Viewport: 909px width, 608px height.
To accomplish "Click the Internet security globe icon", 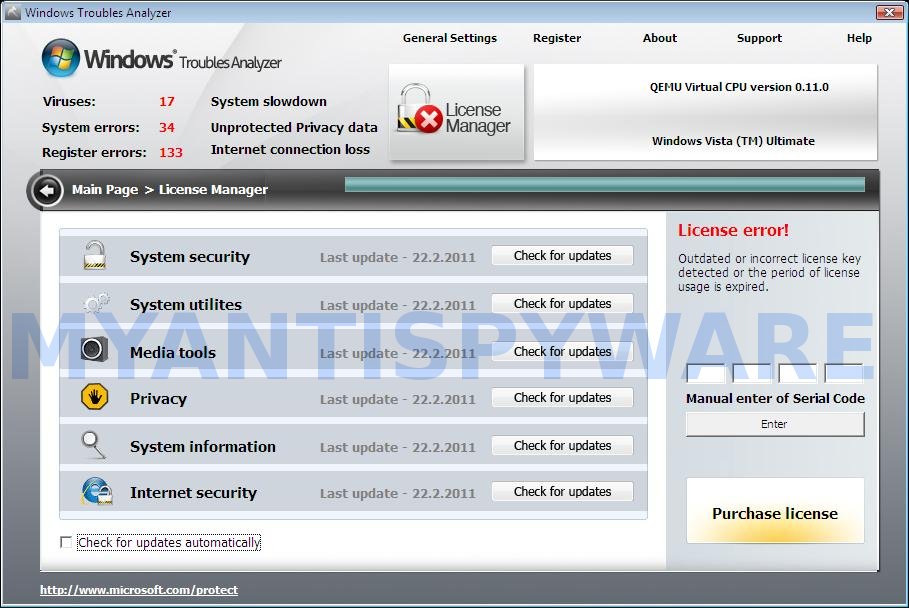I will pos(96,492).
